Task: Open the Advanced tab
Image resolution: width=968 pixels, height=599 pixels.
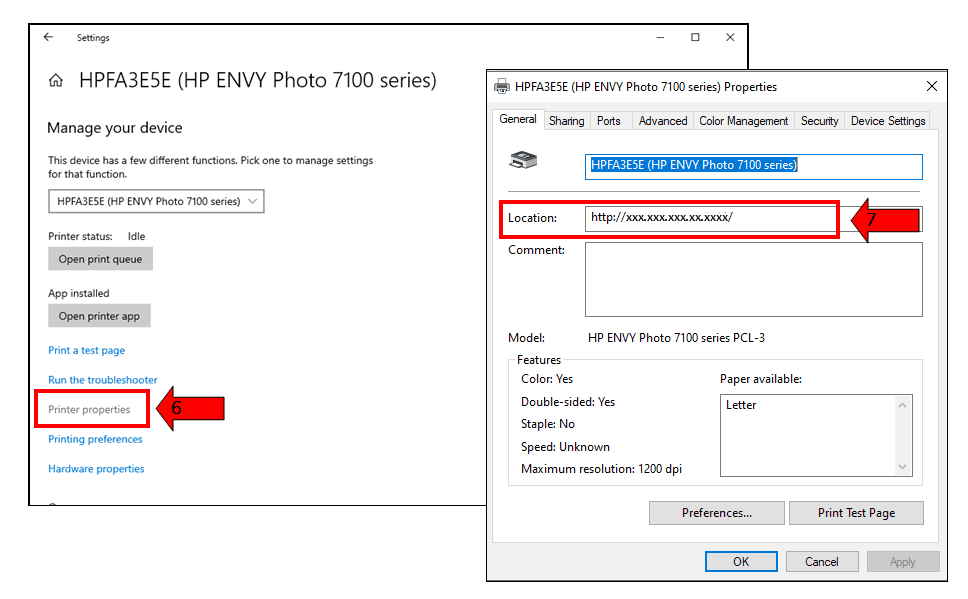Action: click(x=662, y=120)
